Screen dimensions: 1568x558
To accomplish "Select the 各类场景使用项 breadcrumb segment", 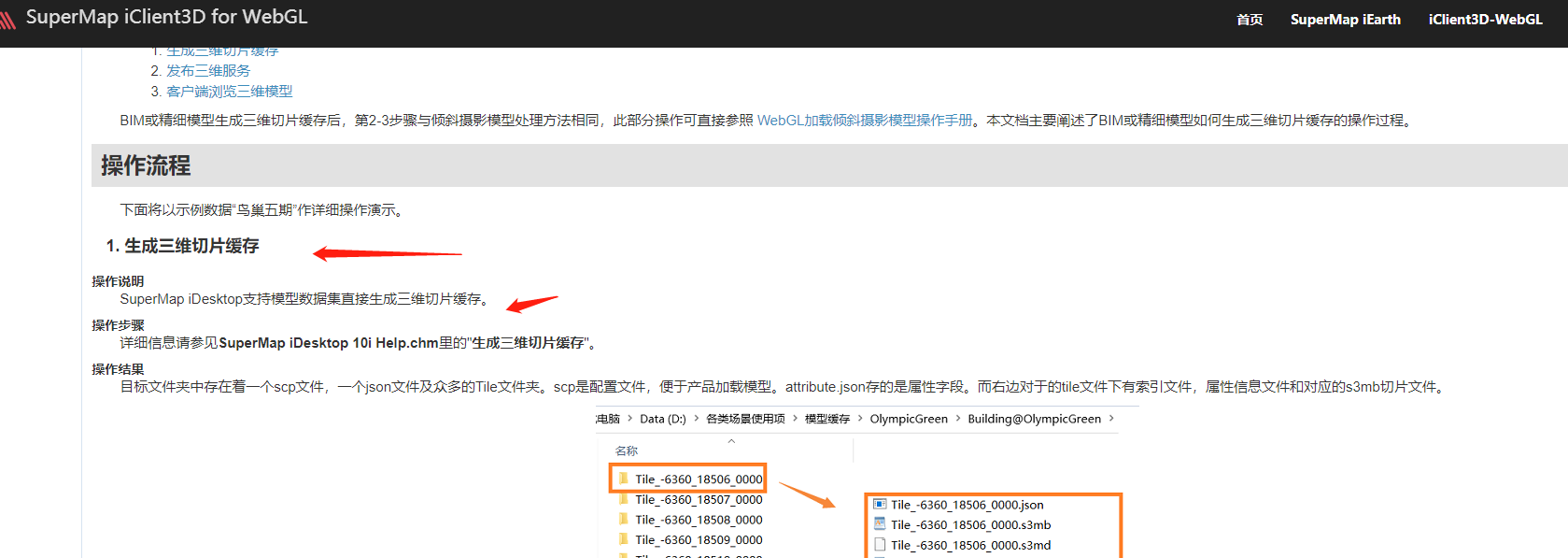I will coord(745,419).
